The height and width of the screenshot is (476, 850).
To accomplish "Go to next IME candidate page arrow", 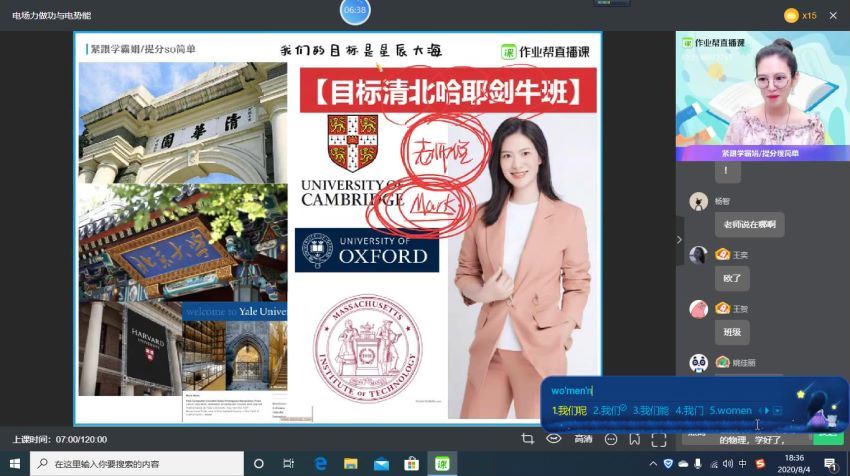I will coord(767,410).
